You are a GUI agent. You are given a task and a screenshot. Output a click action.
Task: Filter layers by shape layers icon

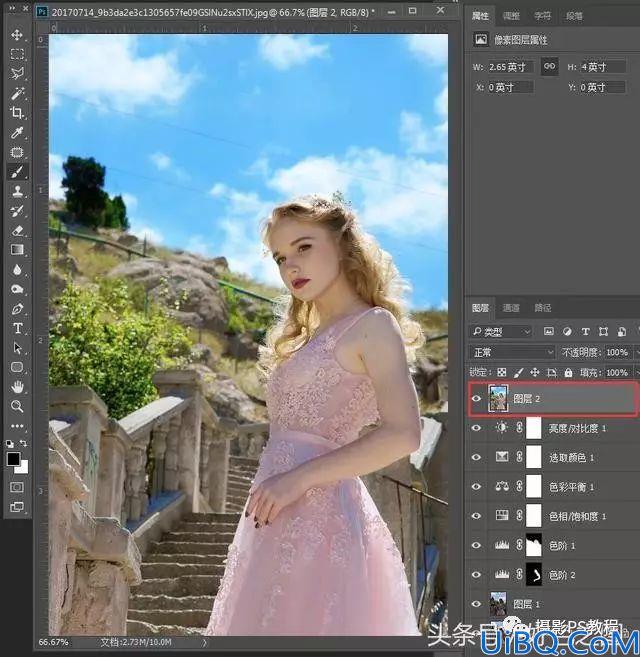603,331
